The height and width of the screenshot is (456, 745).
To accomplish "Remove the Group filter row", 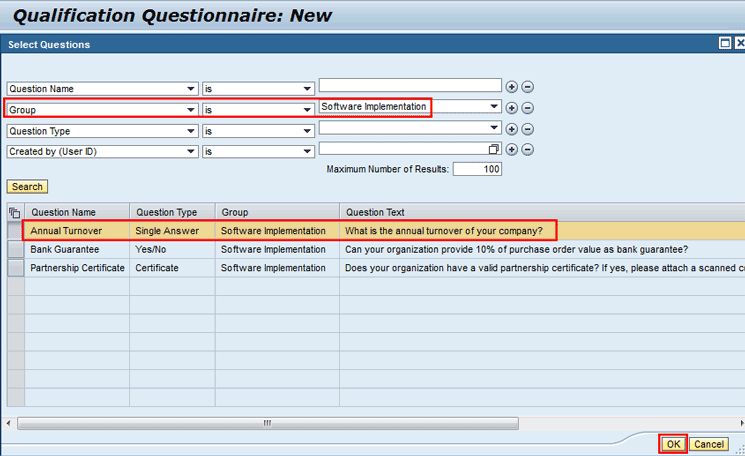I will 528,108.
